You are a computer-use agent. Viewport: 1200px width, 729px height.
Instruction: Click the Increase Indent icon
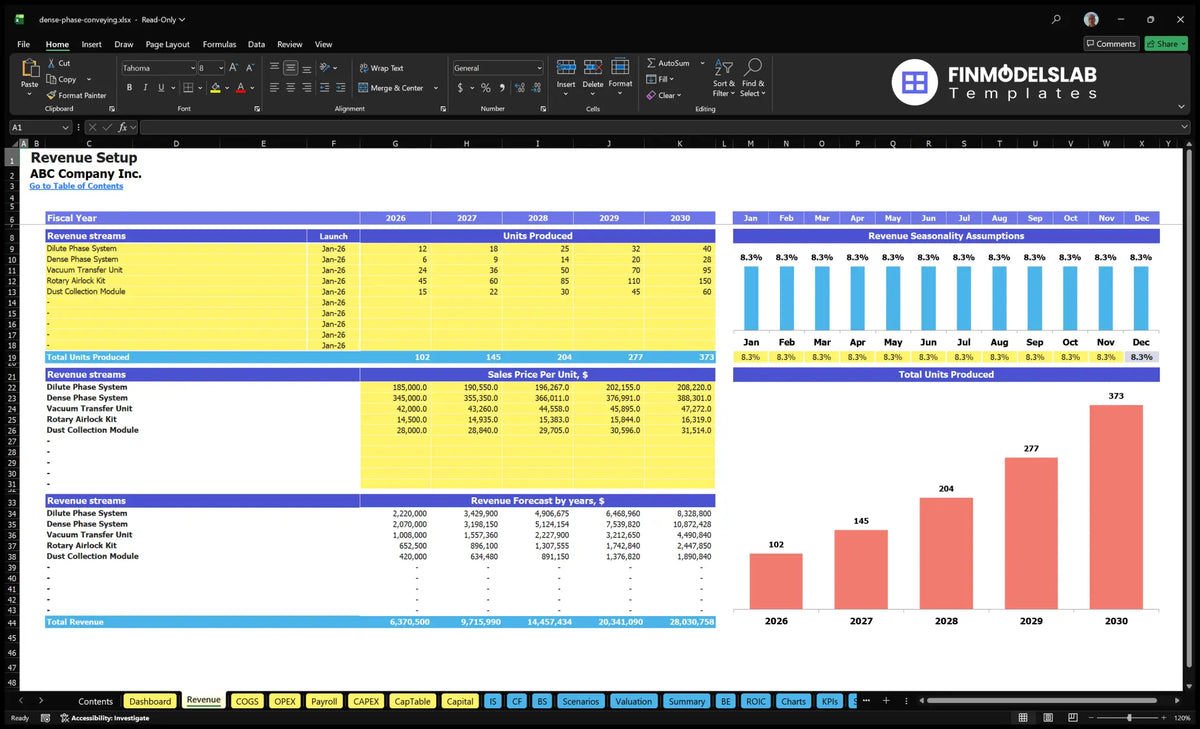pos(341,88)
